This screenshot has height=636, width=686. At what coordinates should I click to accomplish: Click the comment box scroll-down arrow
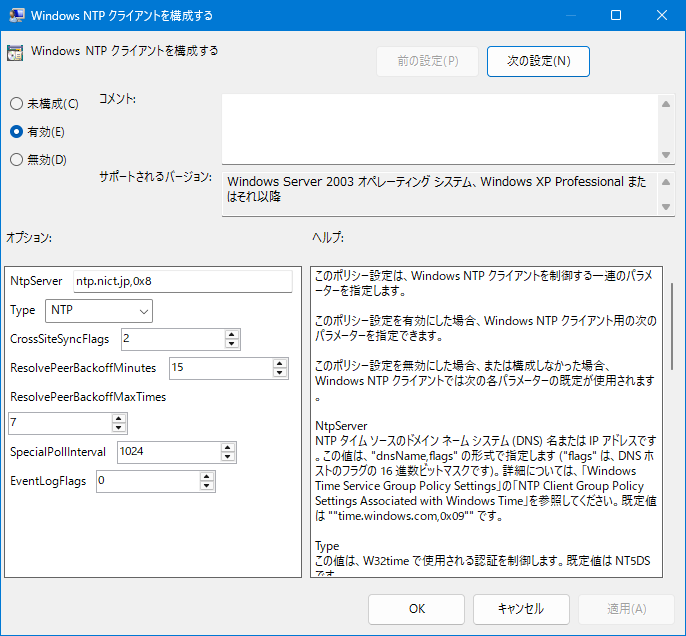click(x=666, y=154)
